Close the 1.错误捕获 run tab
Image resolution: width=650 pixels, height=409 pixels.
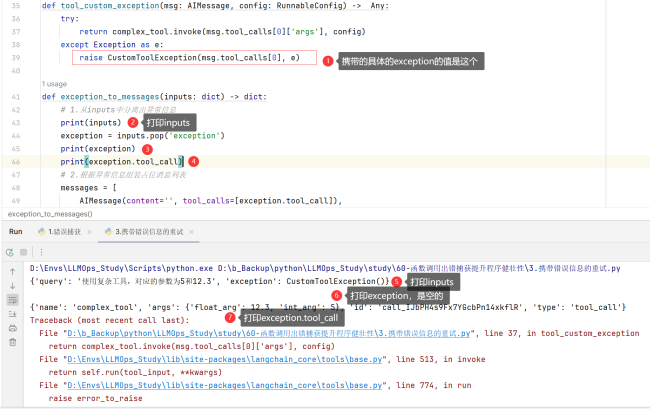point(90,232)
